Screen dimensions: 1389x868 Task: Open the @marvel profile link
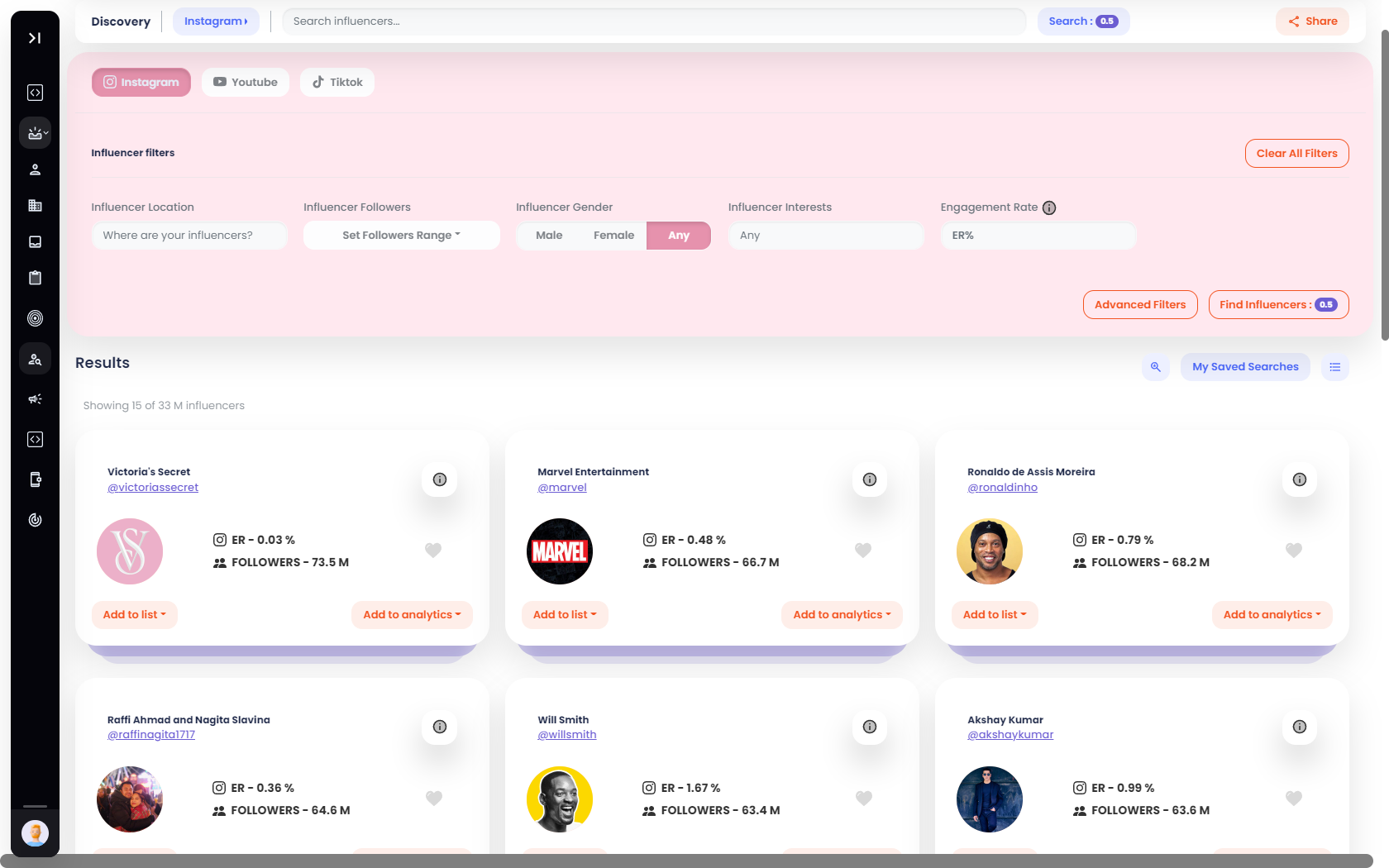coord(562,488)
